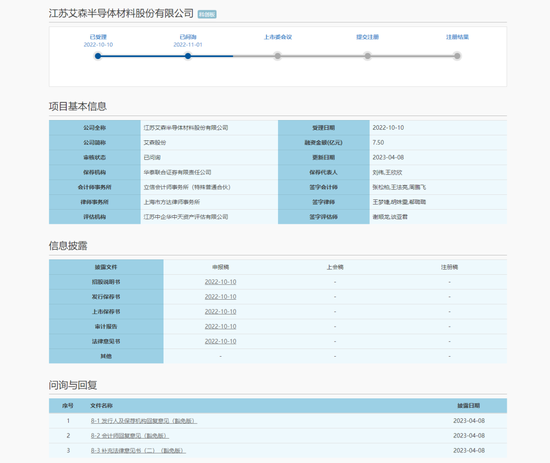Click the 注册结果 progress step dot
Screen dimensions: 550x463
[457, 56]
